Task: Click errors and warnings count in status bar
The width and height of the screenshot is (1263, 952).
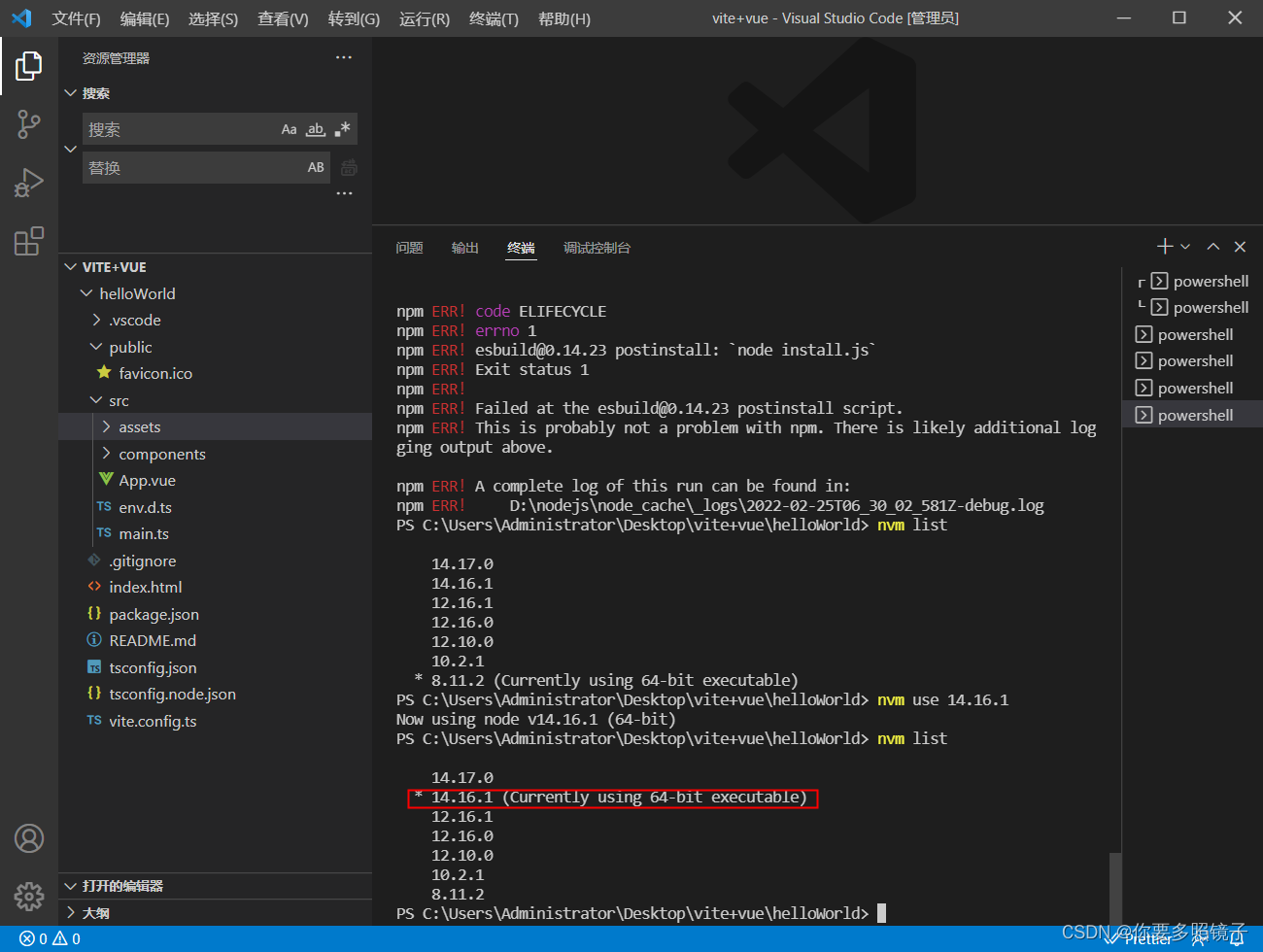Action: click(x=50, y=938)
